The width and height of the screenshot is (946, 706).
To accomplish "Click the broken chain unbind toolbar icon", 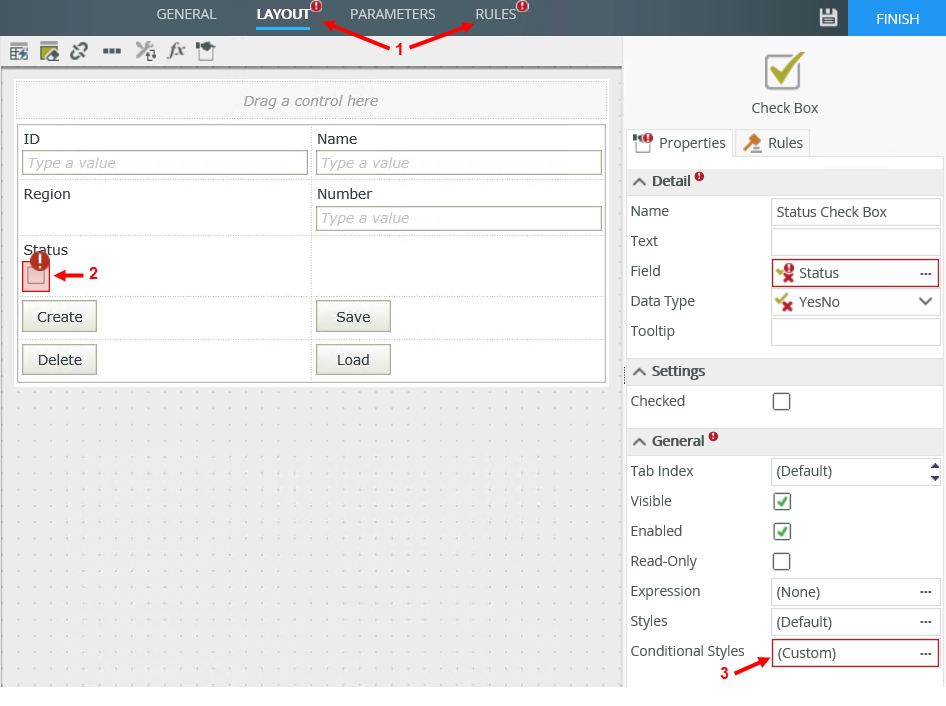I will coord(79,51).
